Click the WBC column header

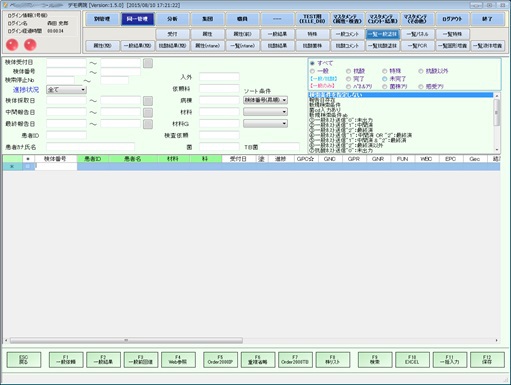426,159
